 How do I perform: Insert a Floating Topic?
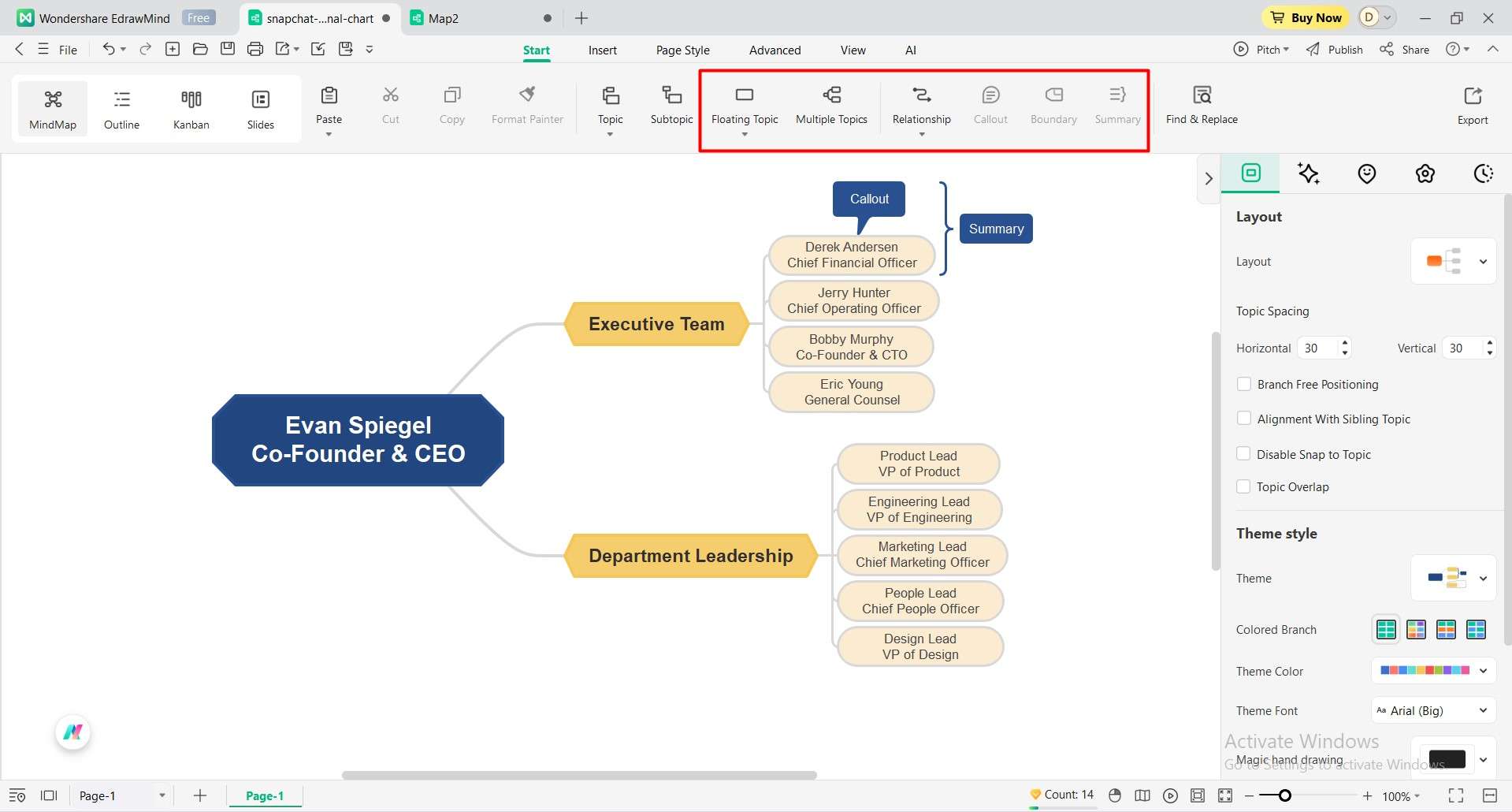(x=744, y=106)
